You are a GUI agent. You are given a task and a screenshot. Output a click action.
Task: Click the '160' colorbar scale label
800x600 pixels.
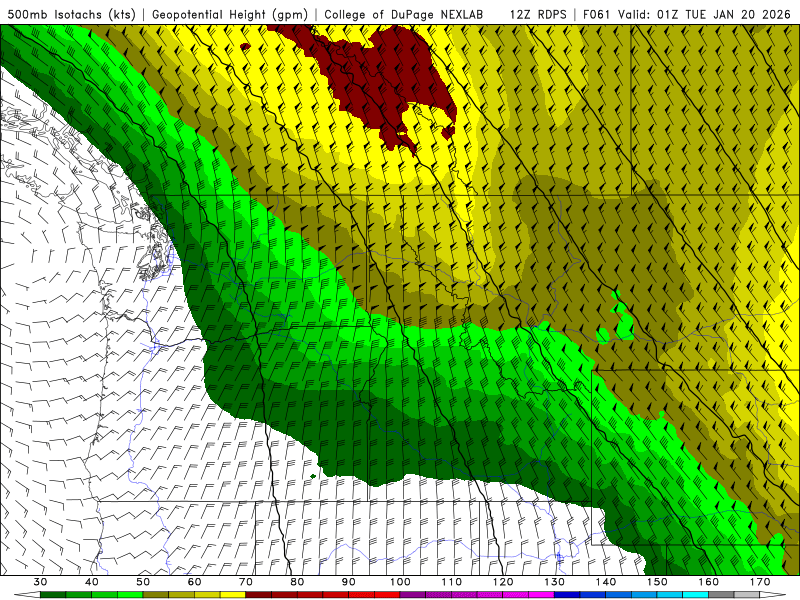coord(709,582)
